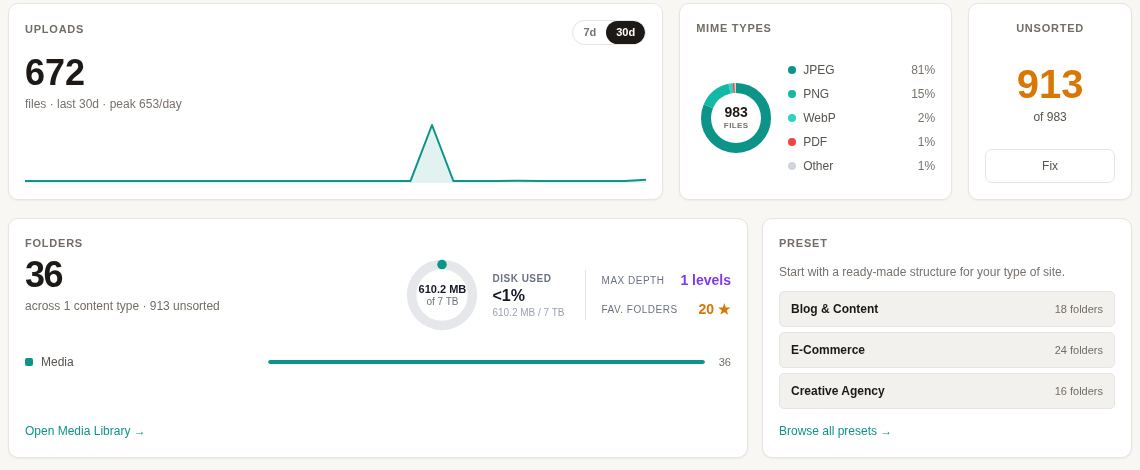Click the Other 1% value

coord(926,166)
